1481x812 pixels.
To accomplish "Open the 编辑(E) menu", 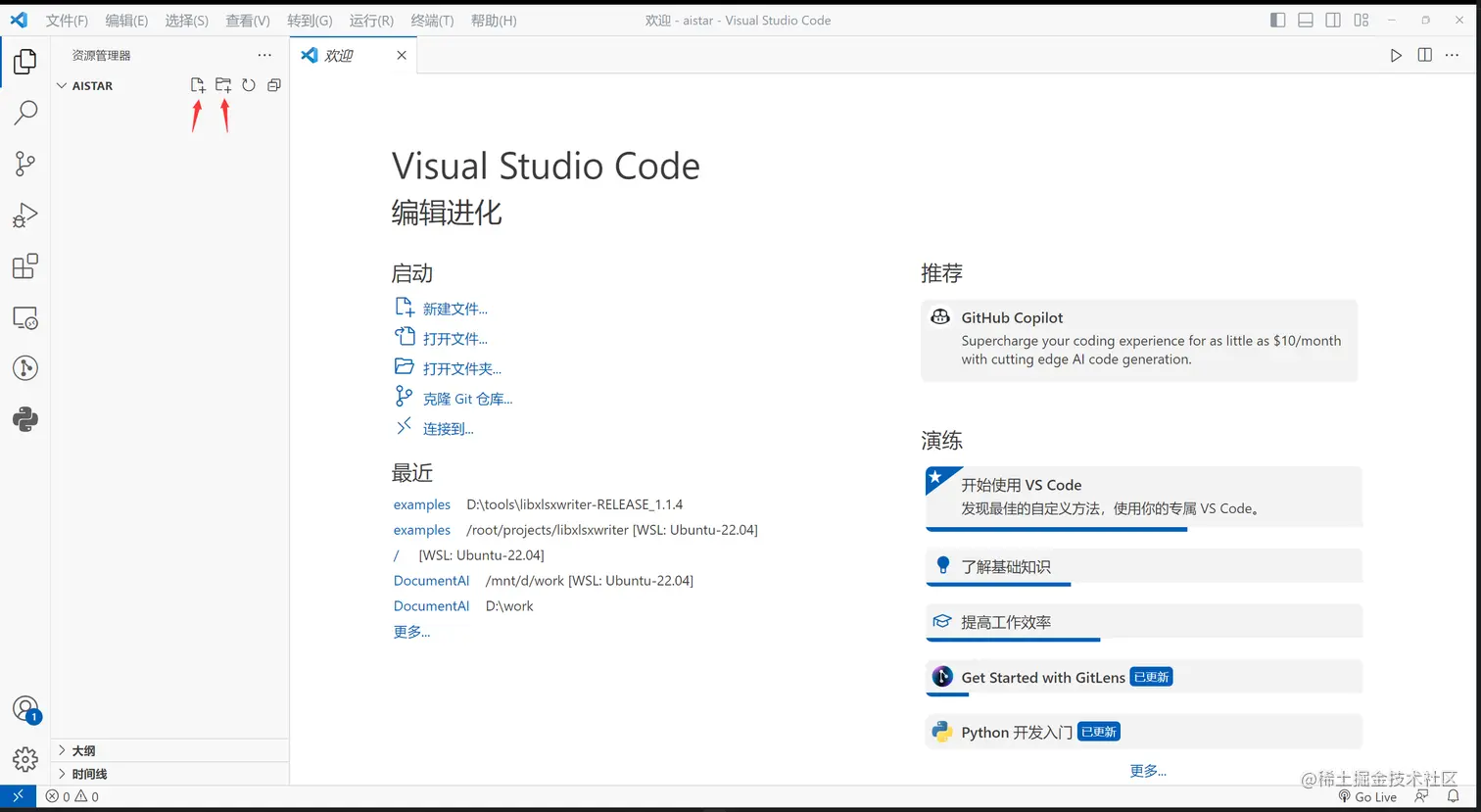I will [x=126, y=20].
